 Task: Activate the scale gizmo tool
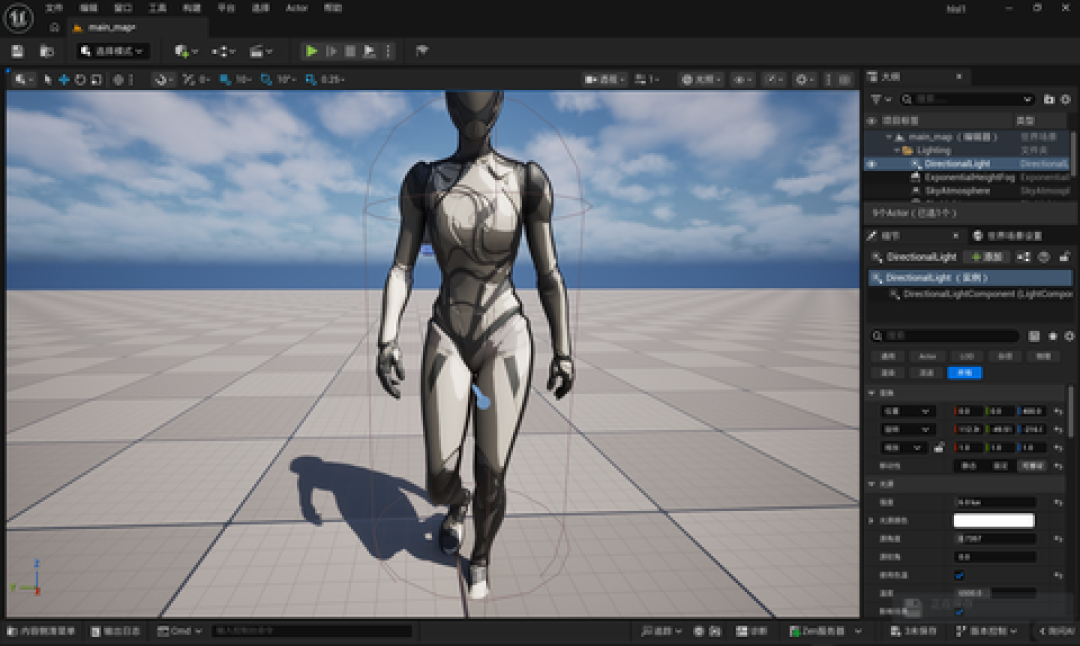[x=96, y=80]
